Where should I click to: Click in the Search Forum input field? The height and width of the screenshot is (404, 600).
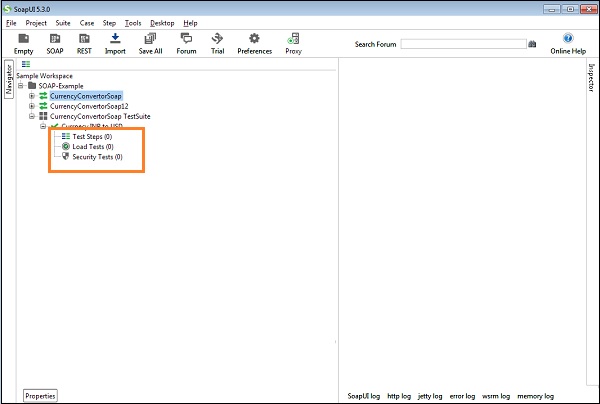pyautogui.click(x=463, y=44)
